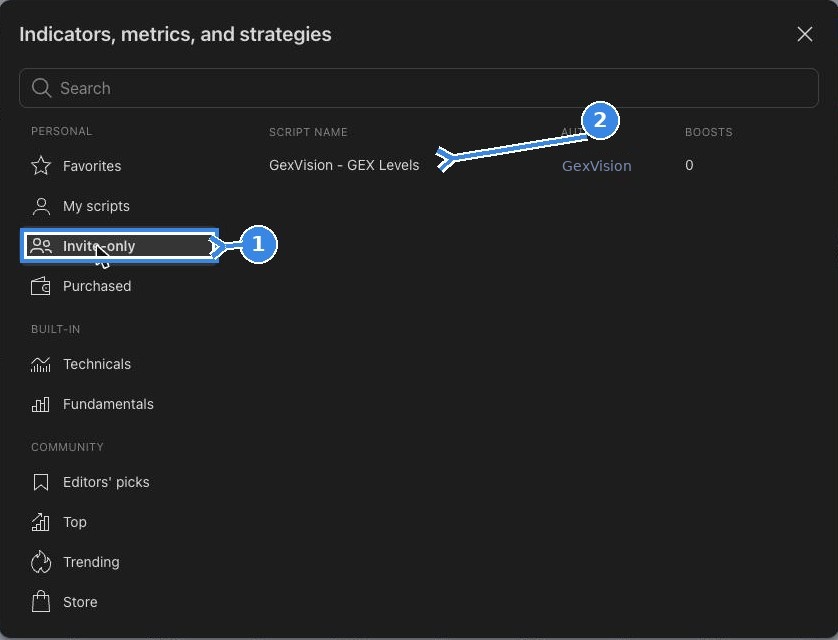Image resolution: width=838 pixels, height=640 pixels.
Task: Click the Store shopping bag icon
Action: [41, 602]
